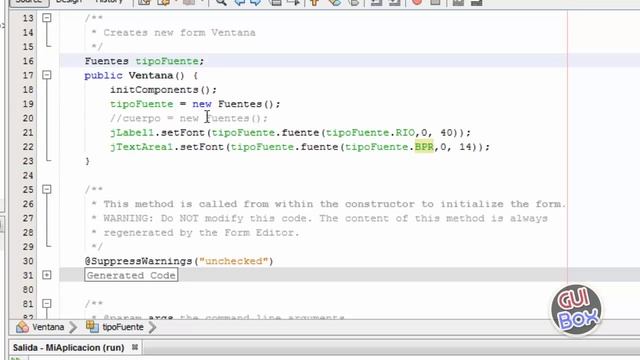640x360 pixels.
Task: Click line number 19 in the gutter
Action: [x=28, y=104]
